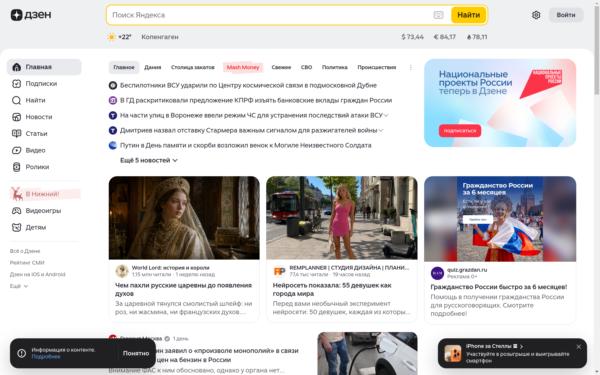Open Копенгаген weather location
600x375 pixels.
pos(160,37)
